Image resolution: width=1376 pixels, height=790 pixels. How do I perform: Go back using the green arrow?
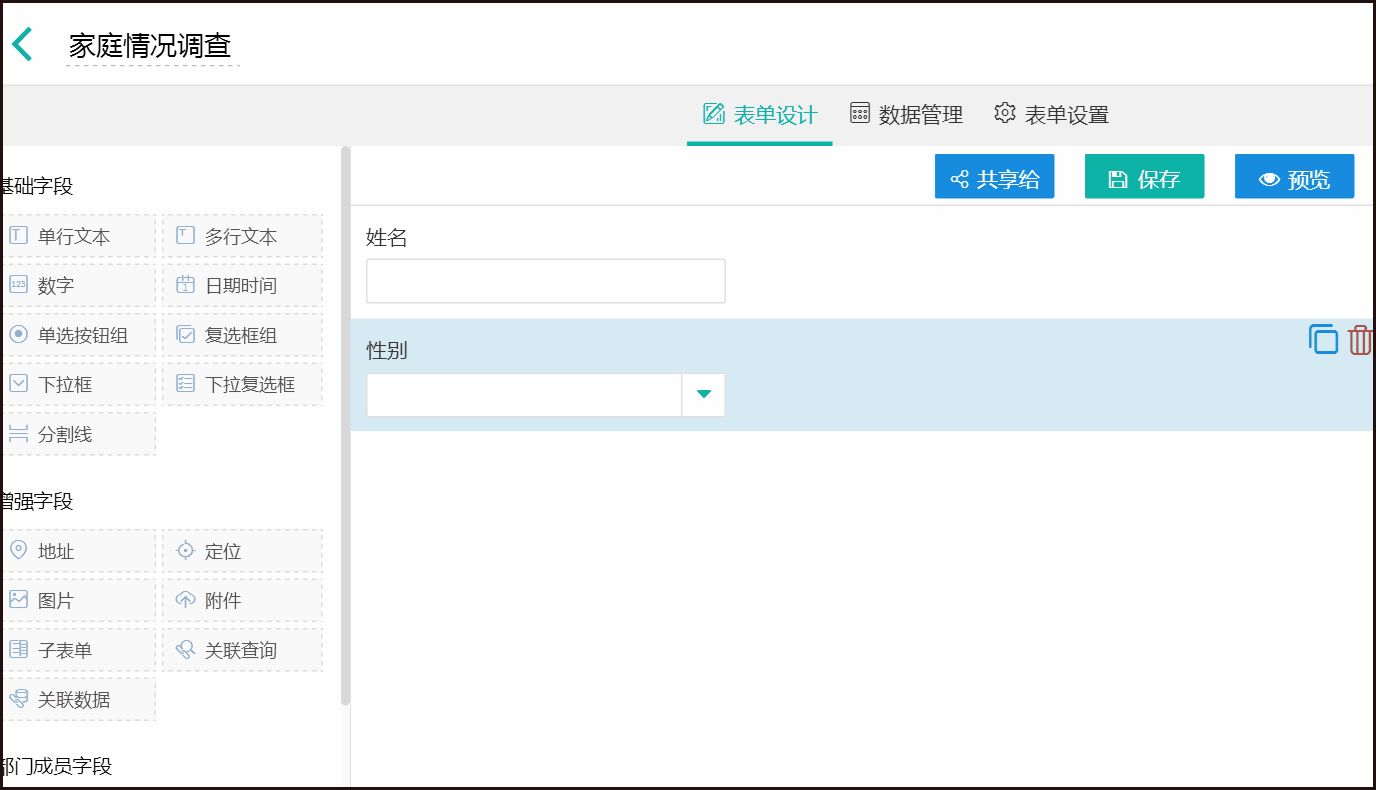22,45
